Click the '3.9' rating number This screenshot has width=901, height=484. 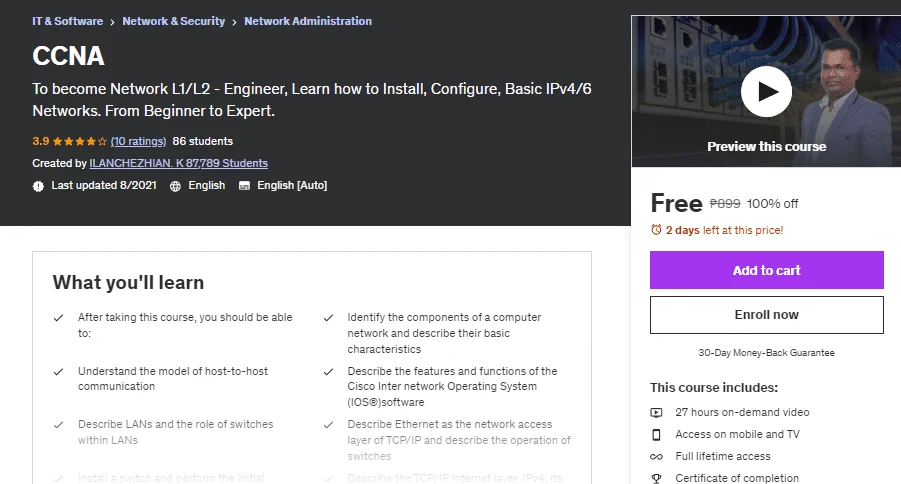pyautogui.click(x=41, y=141)
